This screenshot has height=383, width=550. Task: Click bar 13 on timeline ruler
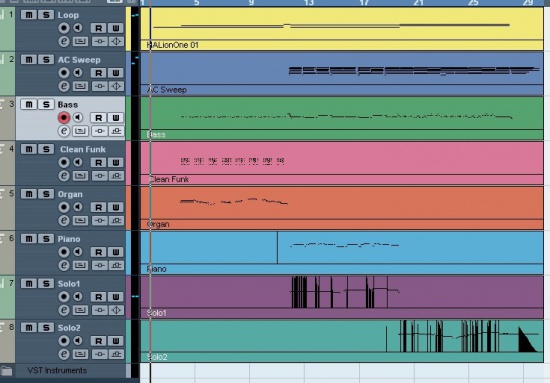tap(308, 3)
